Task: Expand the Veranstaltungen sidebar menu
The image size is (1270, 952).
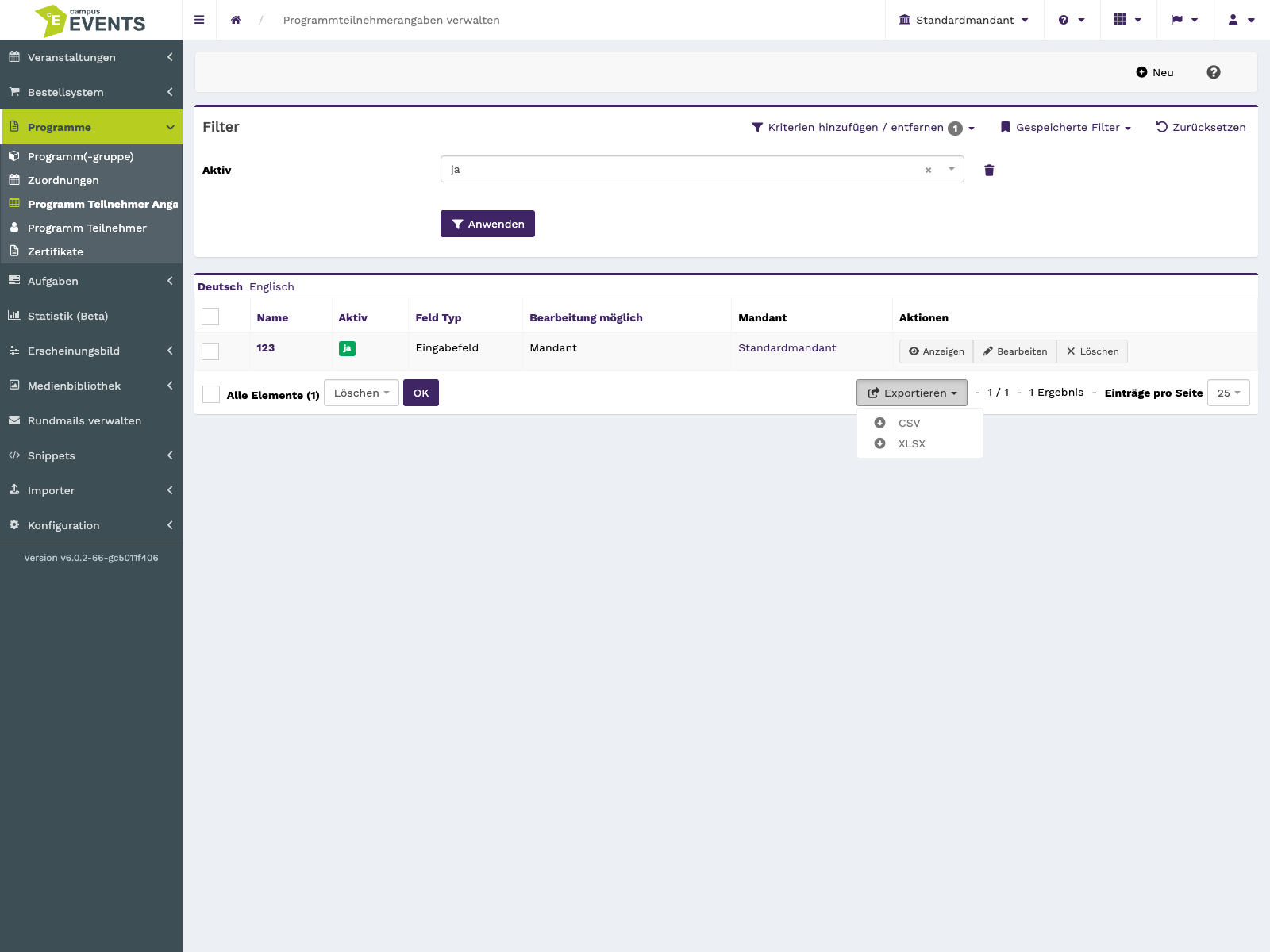Action: click(91, 57)
